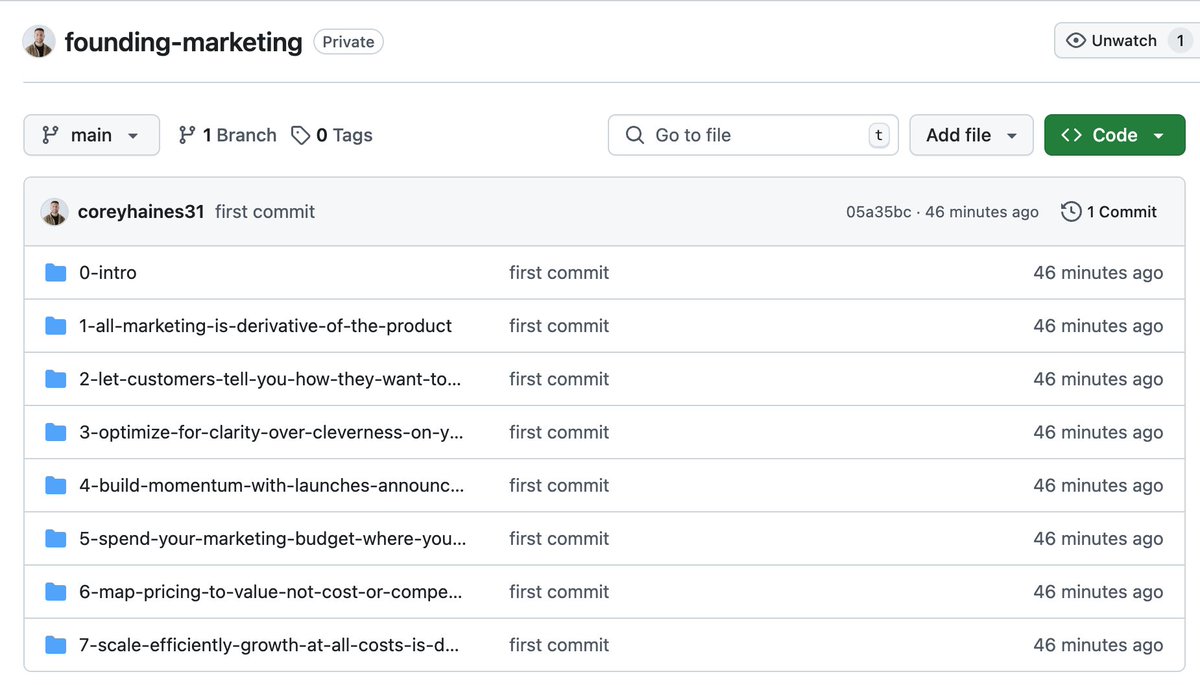Click the folder icon for 2-let-customers-tell-you
1200x685 pixels.
(x=56, y=379)
